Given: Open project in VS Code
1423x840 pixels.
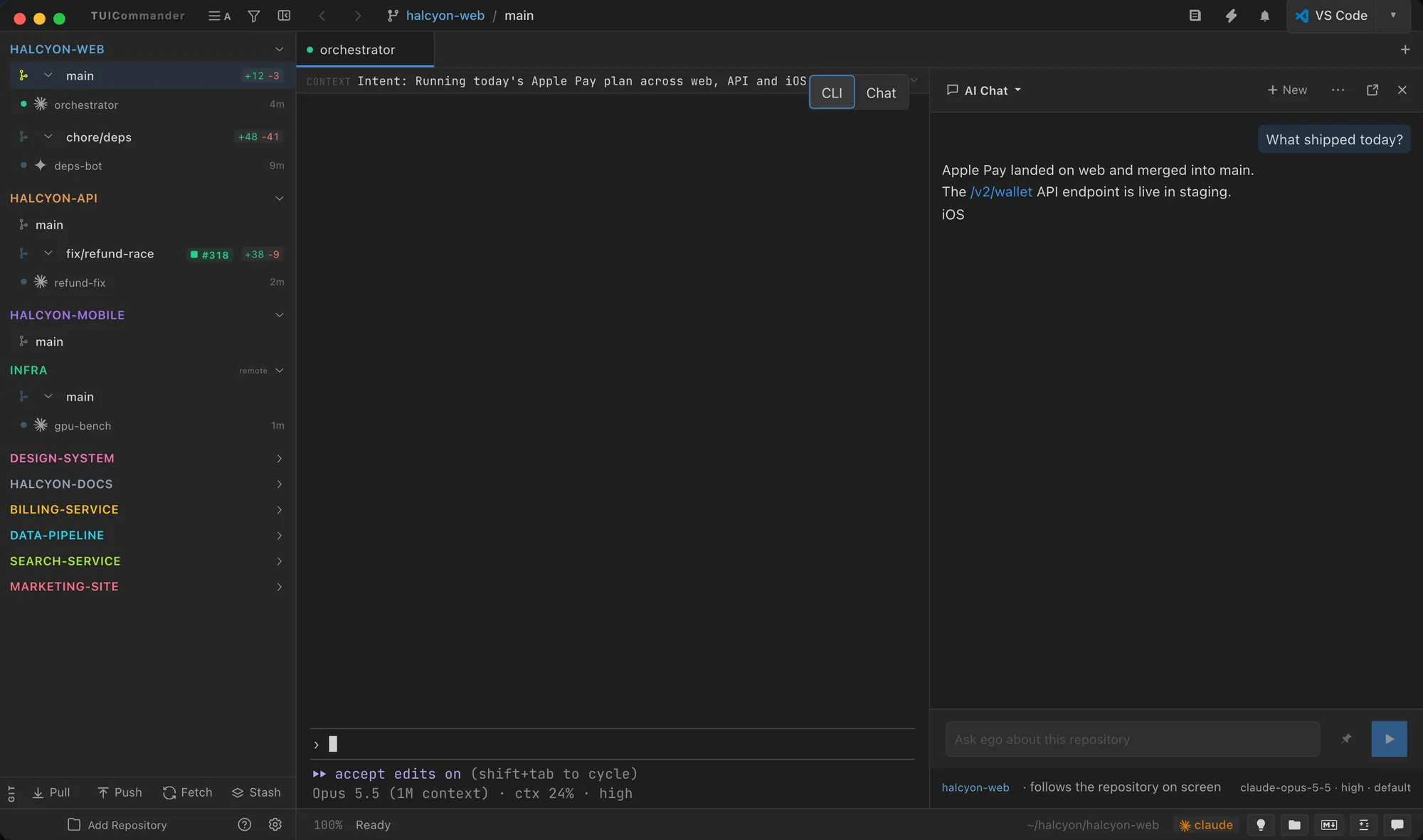Looking at the screenshot, I should (x=1331, y=16).
